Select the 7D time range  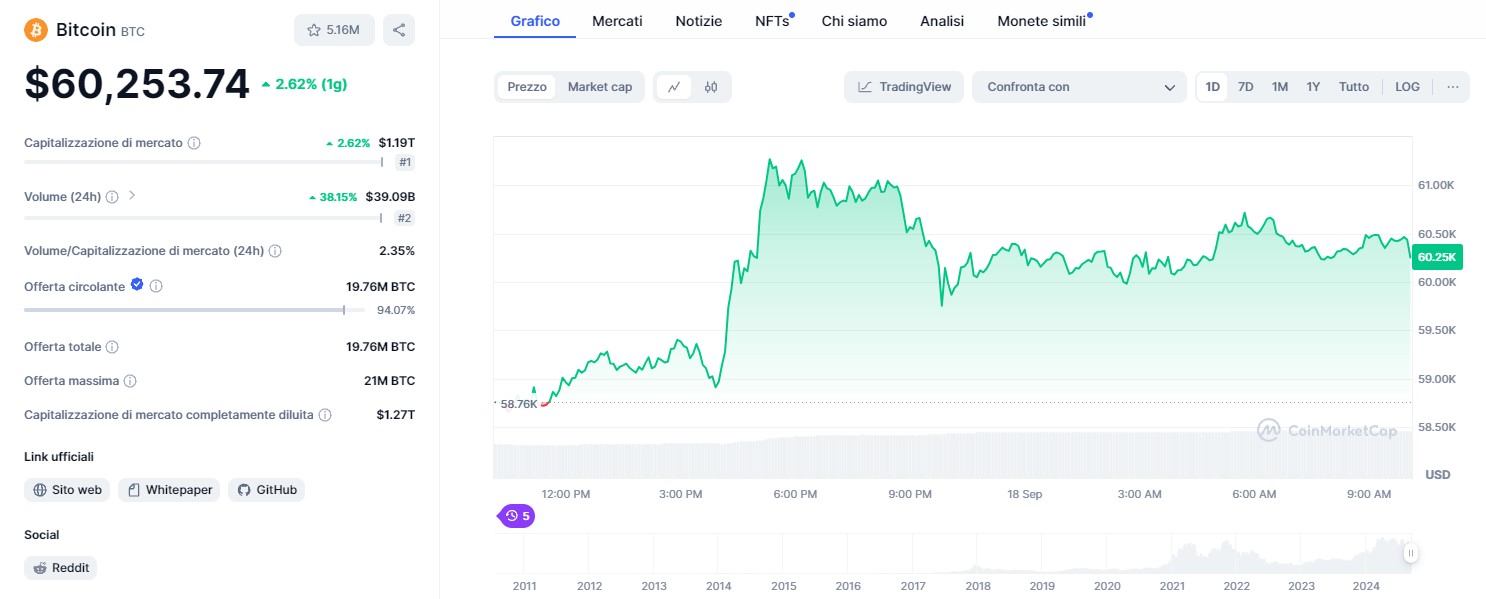[1245, 87]
